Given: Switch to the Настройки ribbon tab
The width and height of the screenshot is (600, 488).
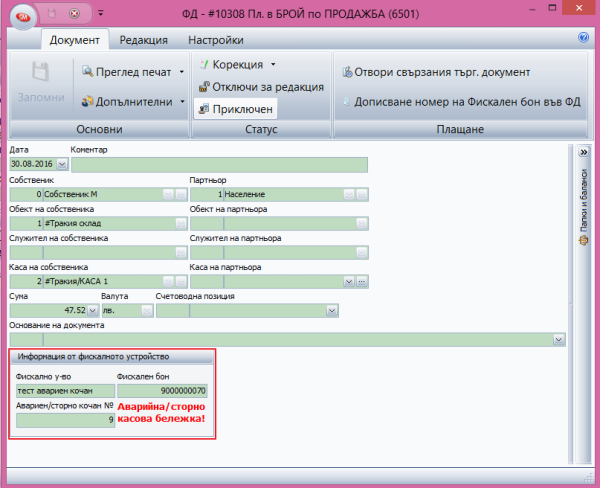Looking at the screenshot, I should [216, 40].
